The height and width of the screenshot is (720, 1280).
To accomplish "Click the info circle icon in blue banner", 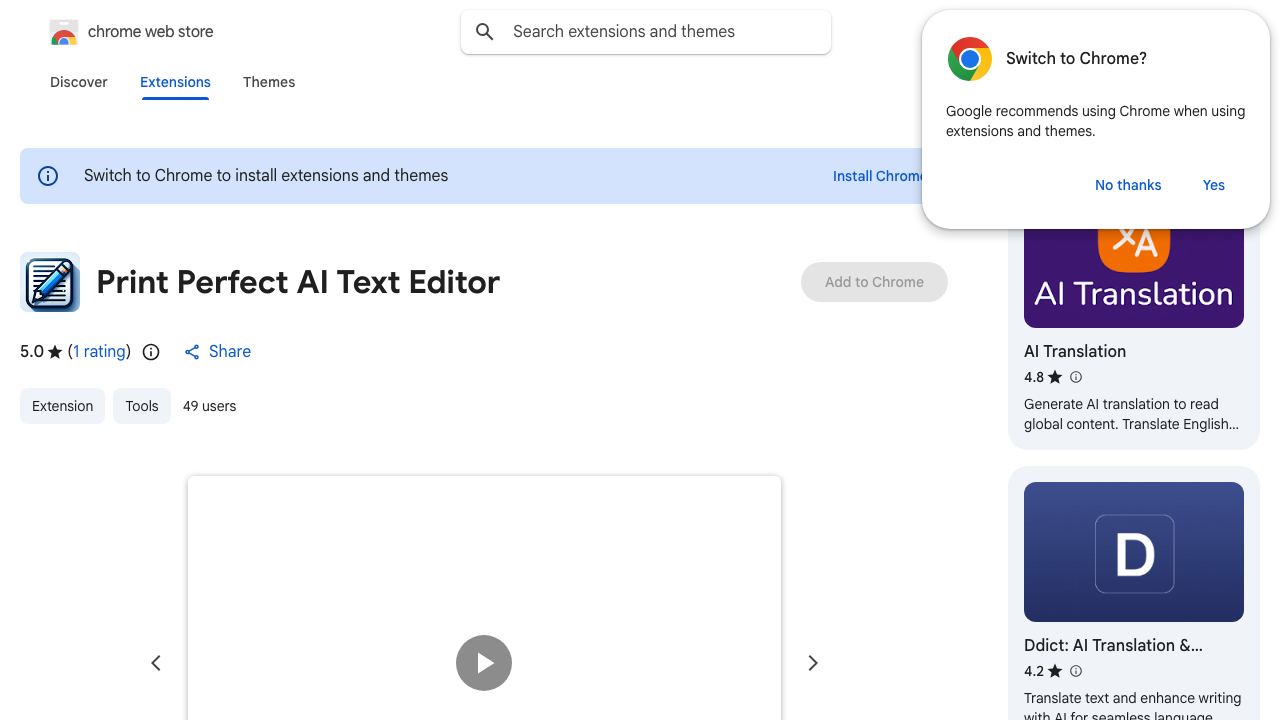I will [48, 176].
